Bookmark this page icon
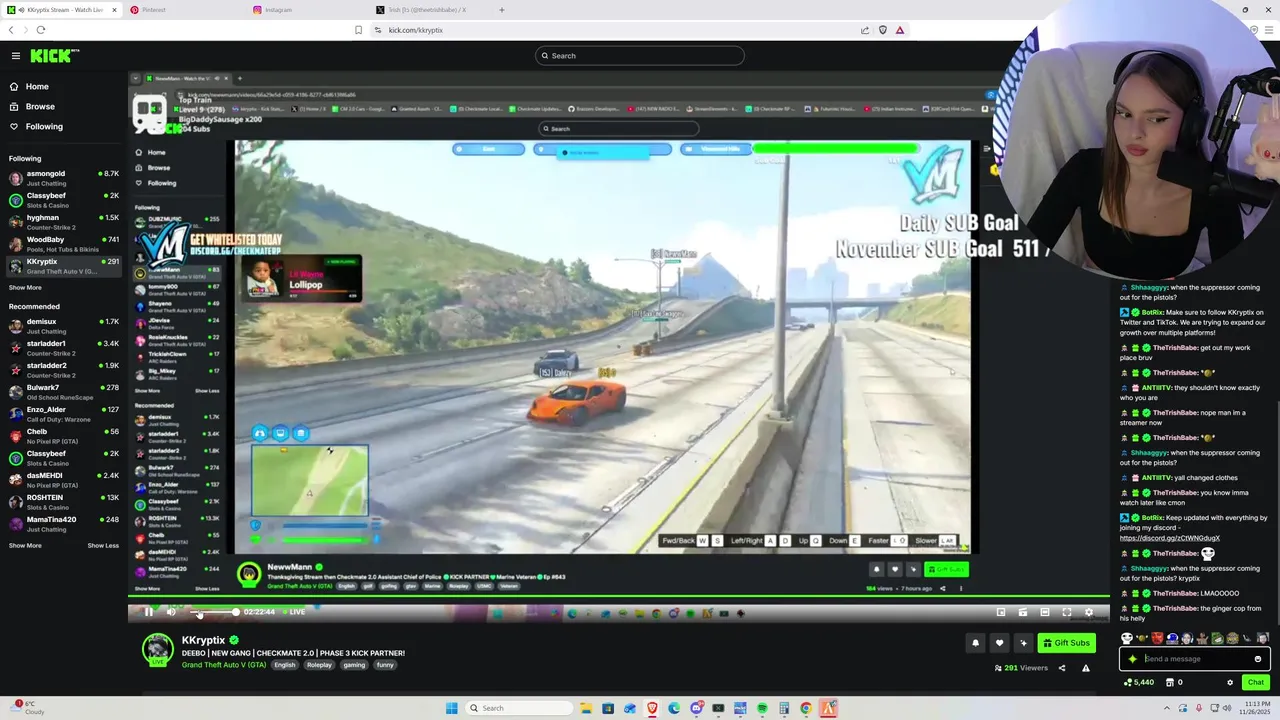This screenshot has height=720, width=1280. tap(358, 30)
